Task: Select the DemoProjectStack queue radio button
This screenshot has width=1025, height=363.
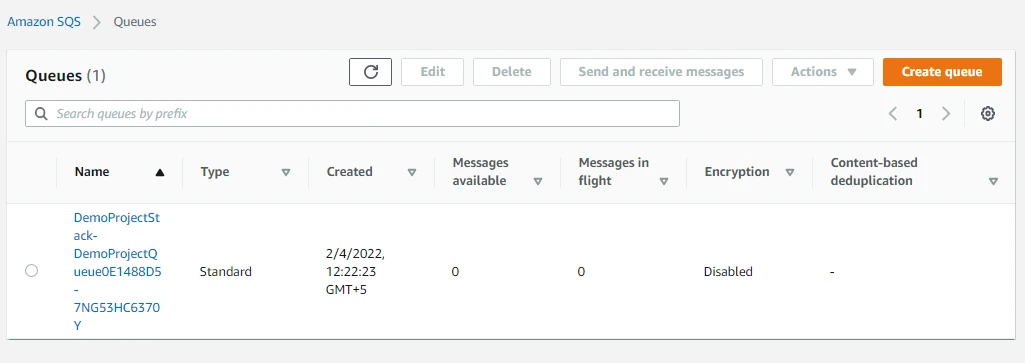Action: pos(31,271)
